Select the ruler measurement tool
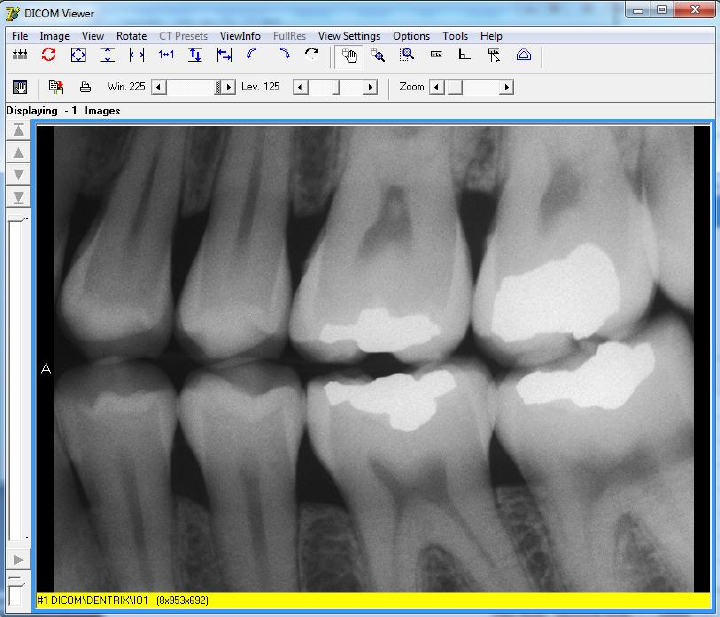 click(436, 55)
